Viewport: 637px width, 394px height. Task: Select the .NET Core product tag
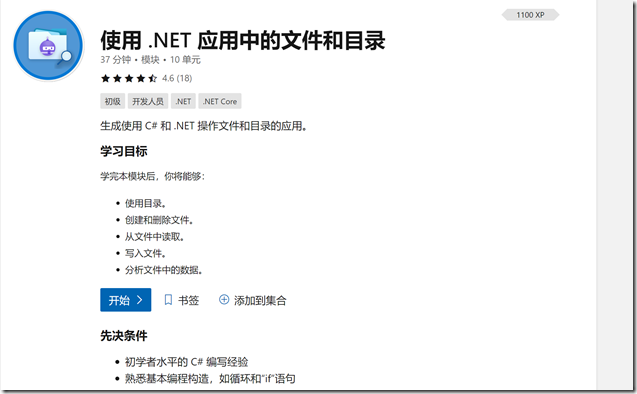220,101
